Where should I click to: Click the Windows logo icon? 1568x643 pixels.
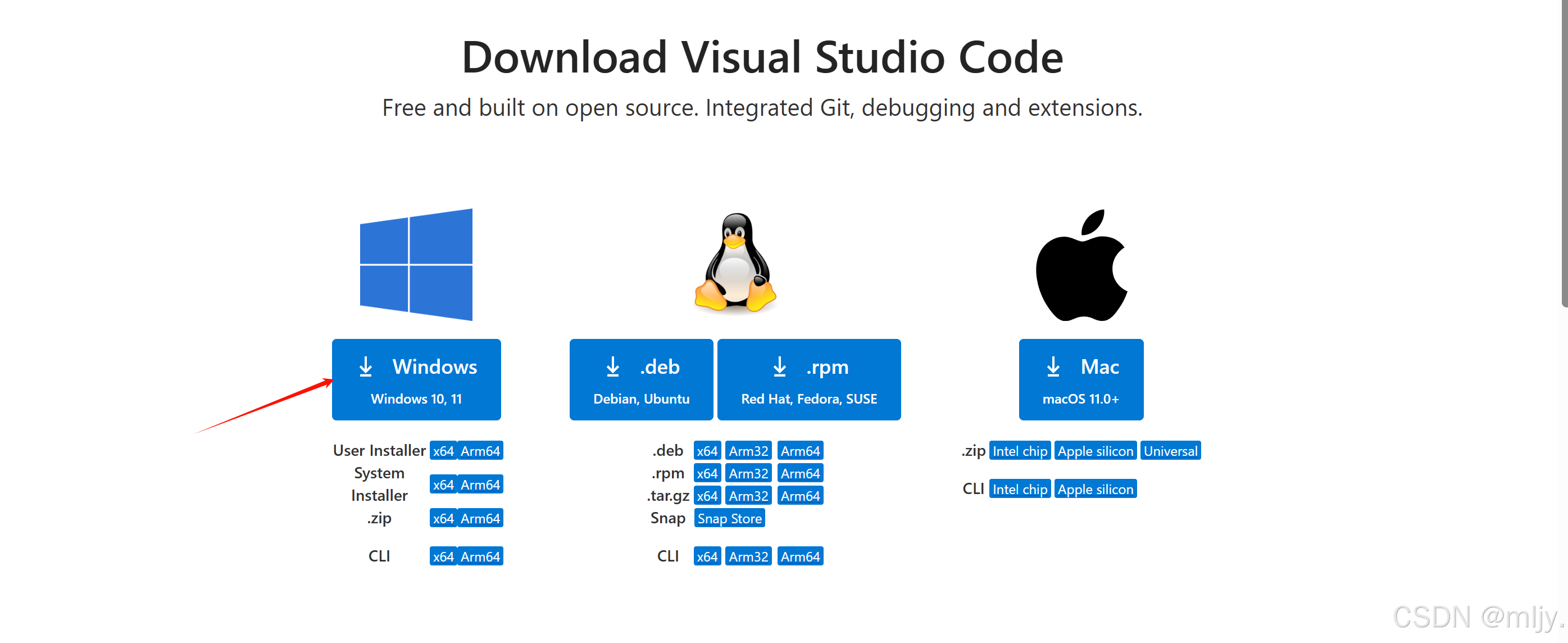click(416, 264)
